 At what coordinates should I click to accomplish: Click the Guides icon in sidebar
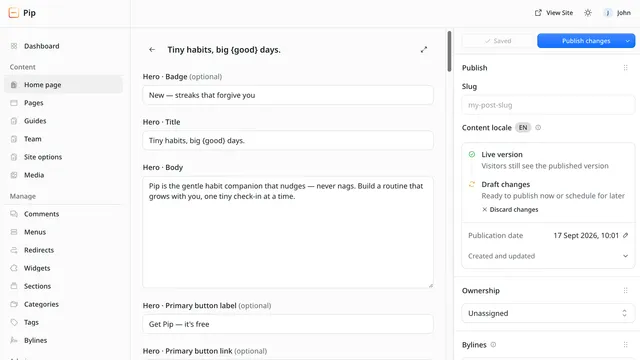click(x=14, y=121)
